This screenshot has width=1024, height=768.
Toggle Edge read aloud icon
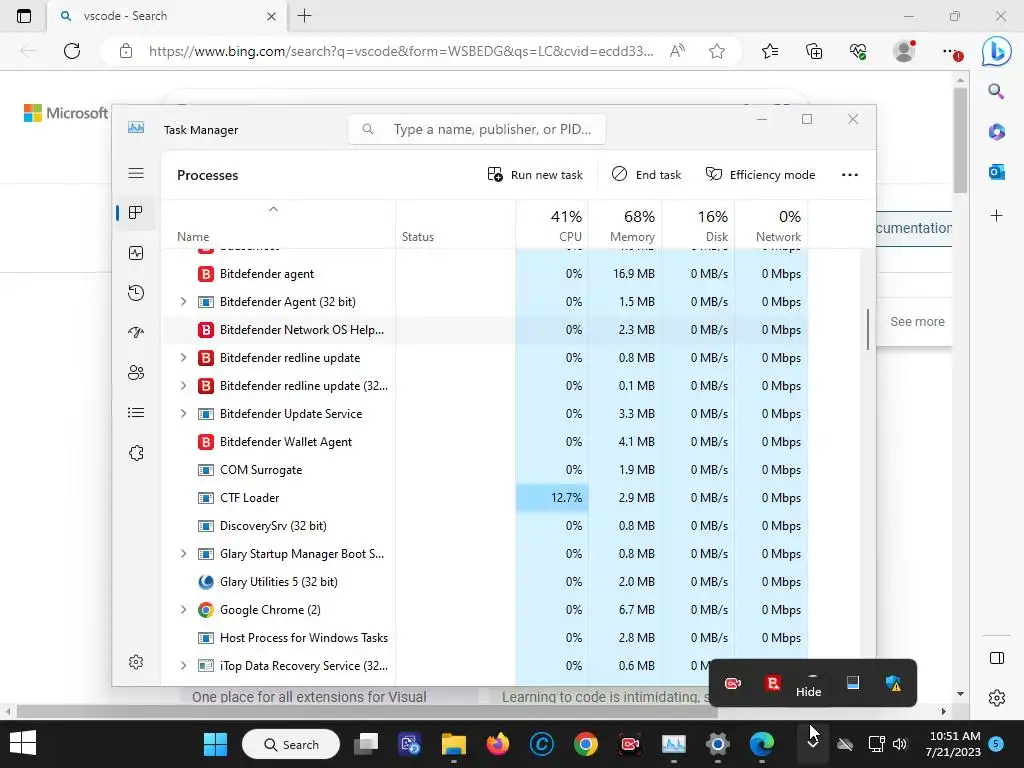[x=677, y=51]
